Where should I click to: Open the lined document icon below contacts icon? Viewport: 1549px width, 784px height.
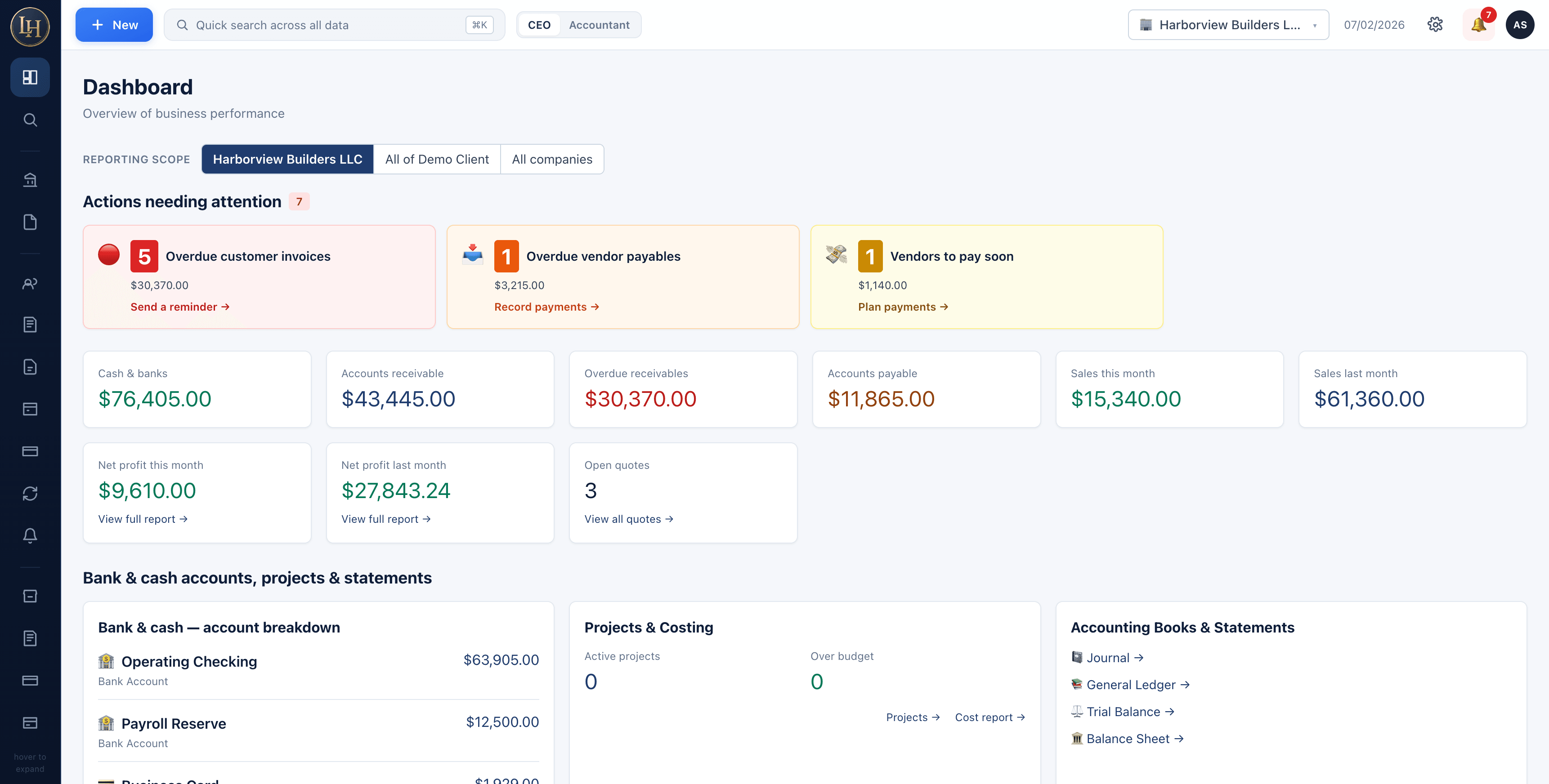pyautogui.click(x=30, y=325)
